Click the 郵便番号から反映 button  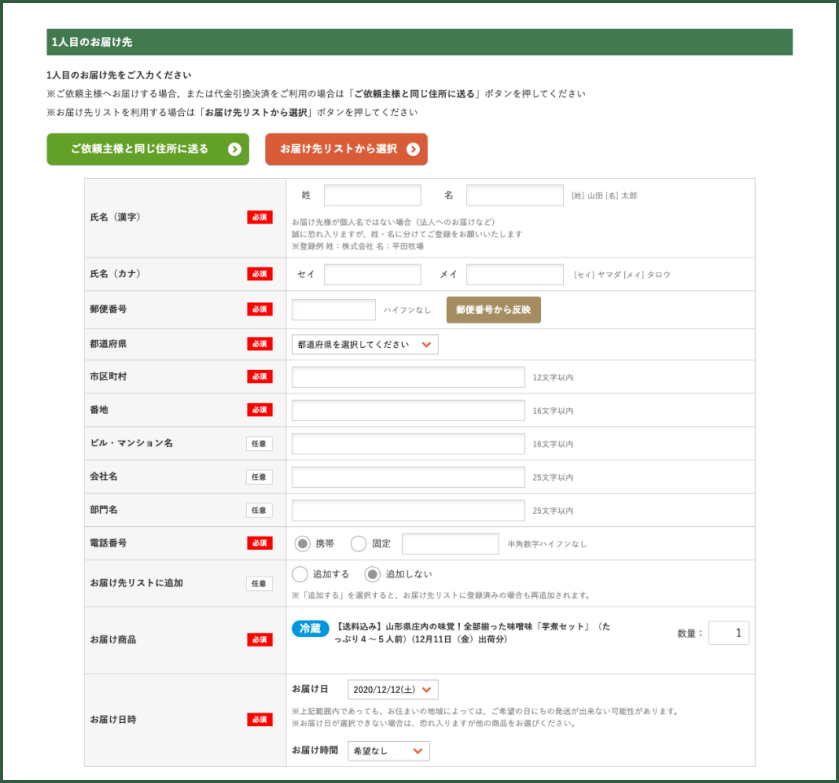[493, 310]
